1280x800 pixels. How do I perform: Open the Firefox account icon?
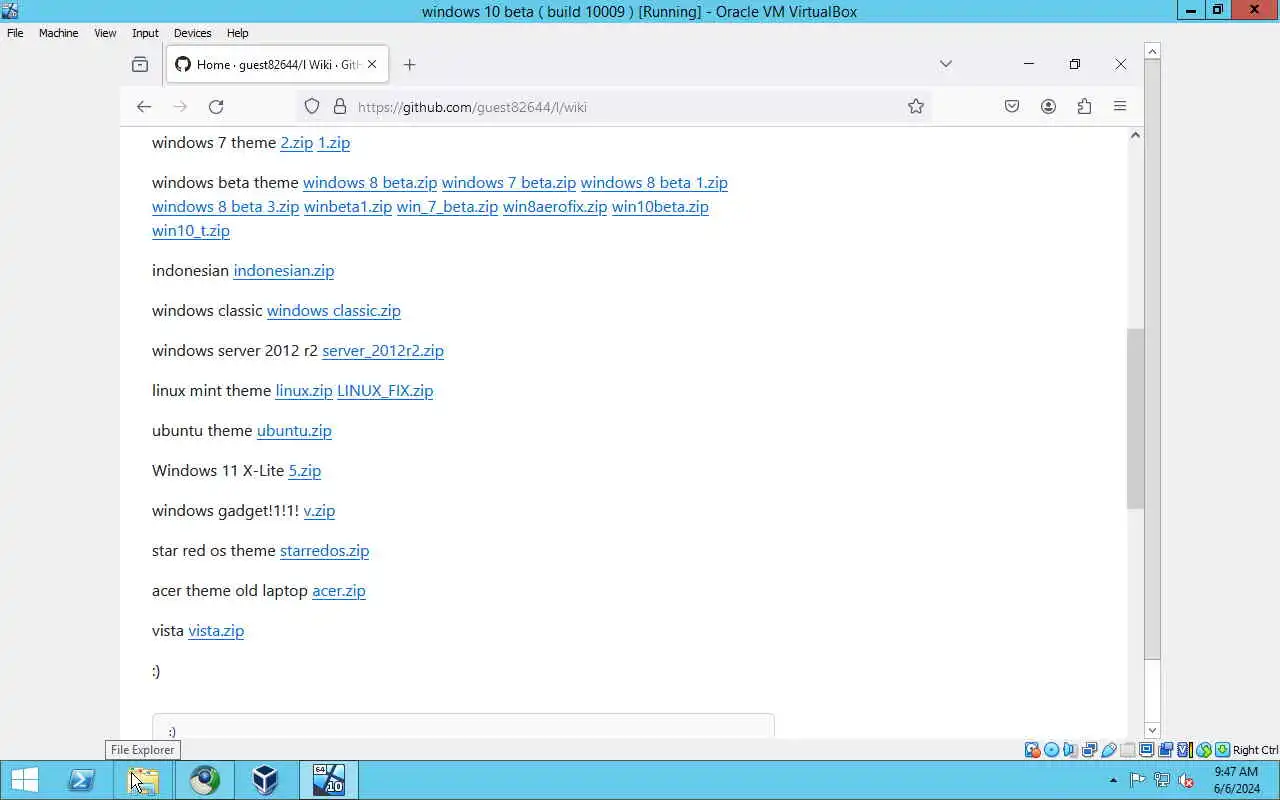point(1048,106)
